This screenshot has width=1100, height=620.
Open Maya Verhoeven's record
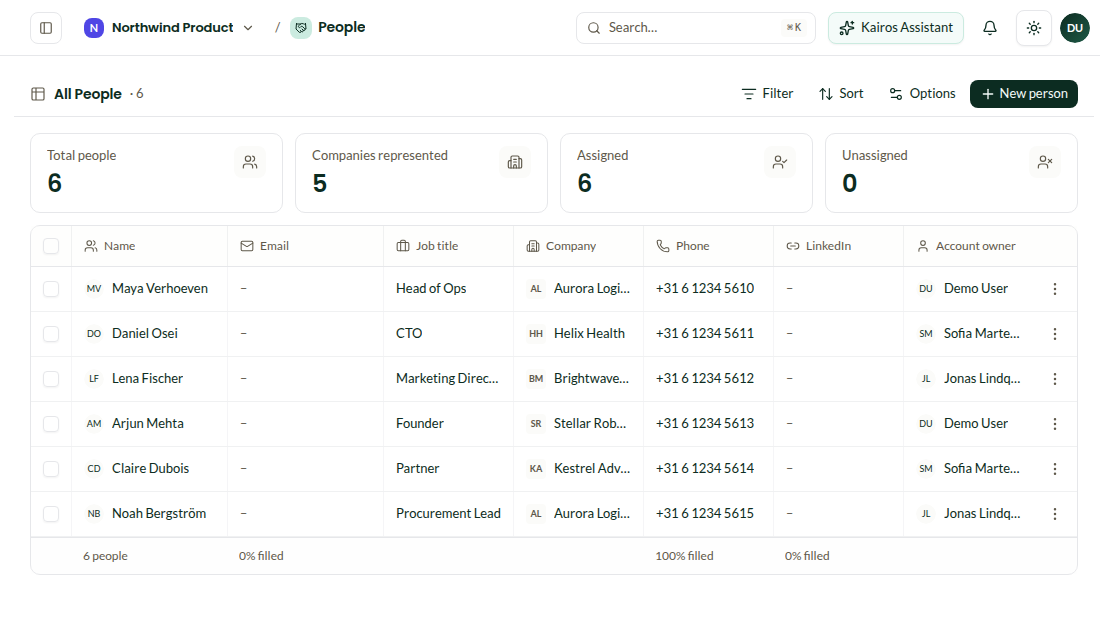160,289
